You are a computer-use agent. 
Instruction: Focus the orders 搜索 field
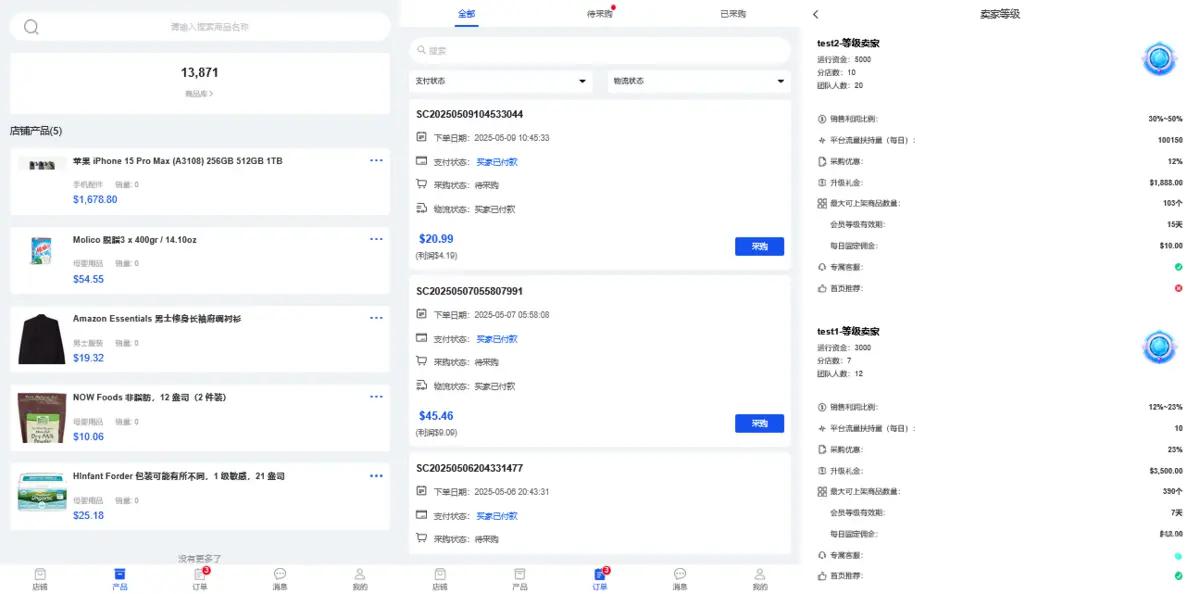600,50
